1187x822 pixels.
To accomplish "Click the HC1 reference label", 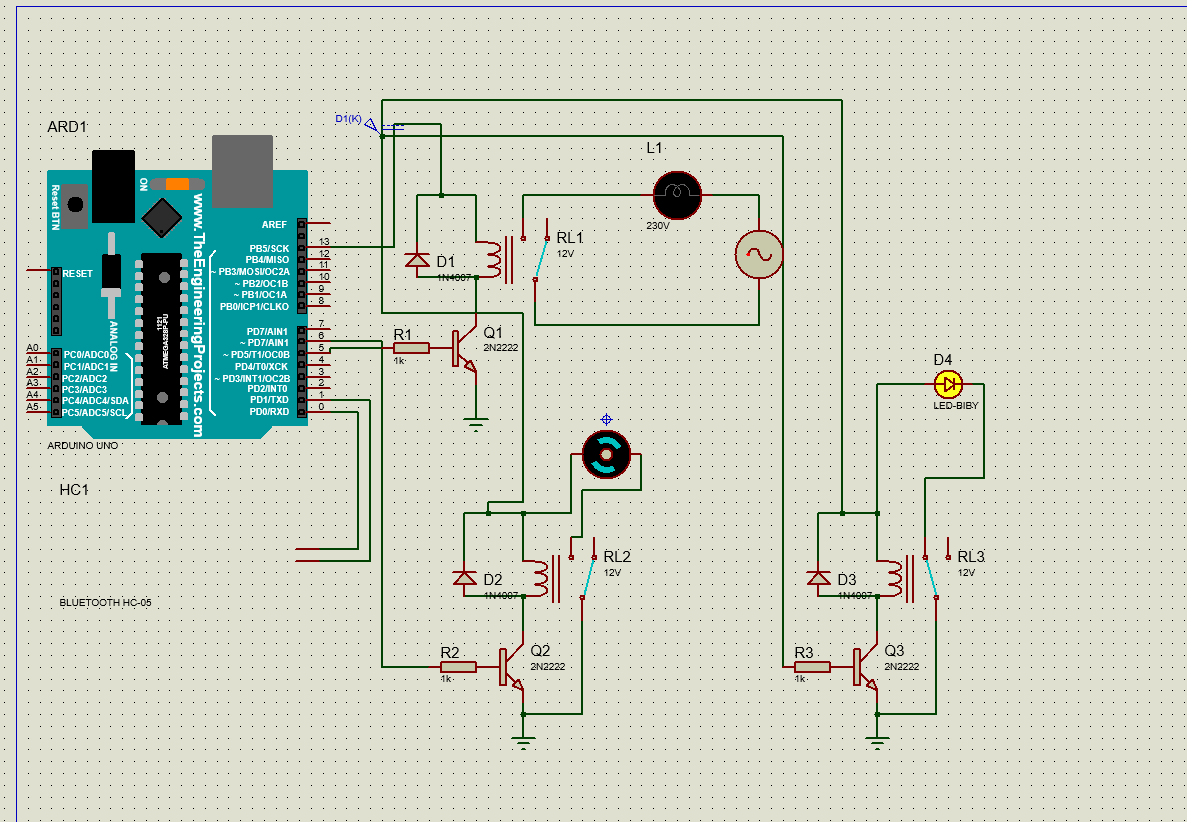I will [x=74, y=490].
